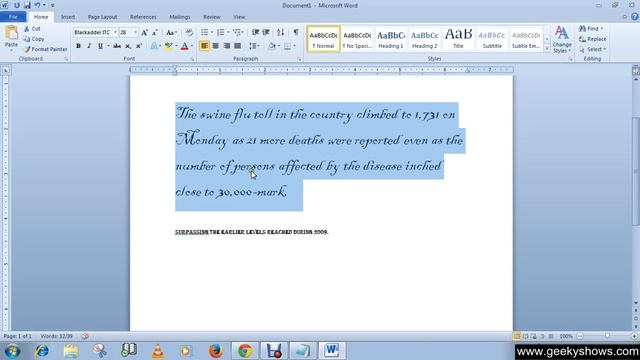Open the Change Case dropdown
This screenshot has height=360, width=640.
pos(171,32)
